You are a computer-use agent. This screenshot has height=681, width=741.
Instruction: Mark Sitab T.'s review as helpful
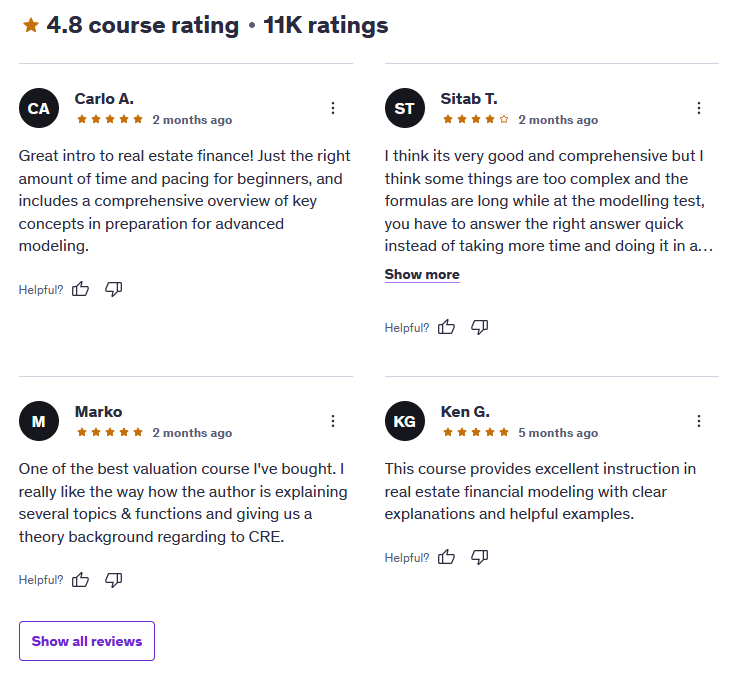click(x=447, y=327)
